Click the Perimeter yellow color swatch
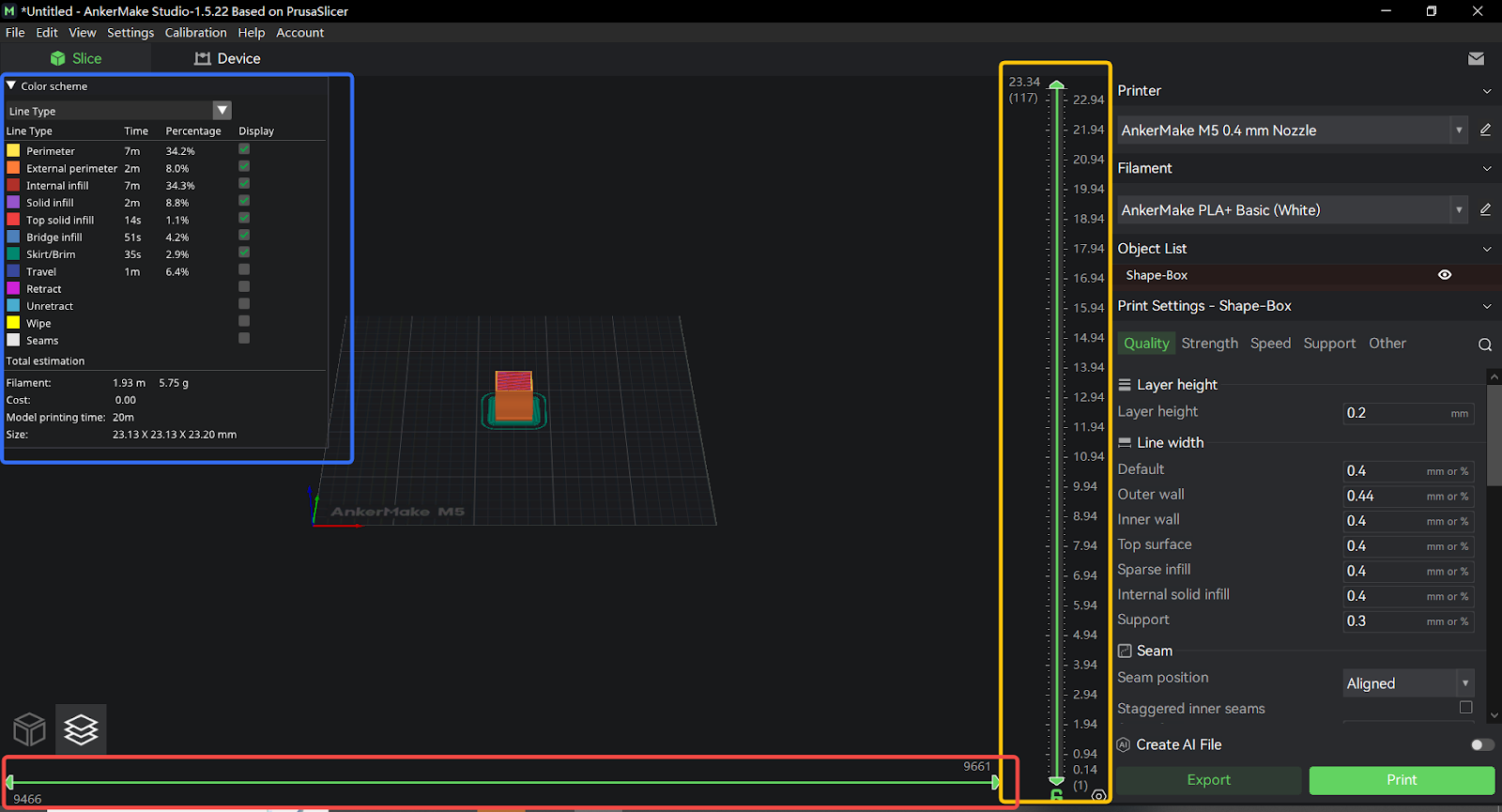The image size is (1502, 812). pos(13,150)
